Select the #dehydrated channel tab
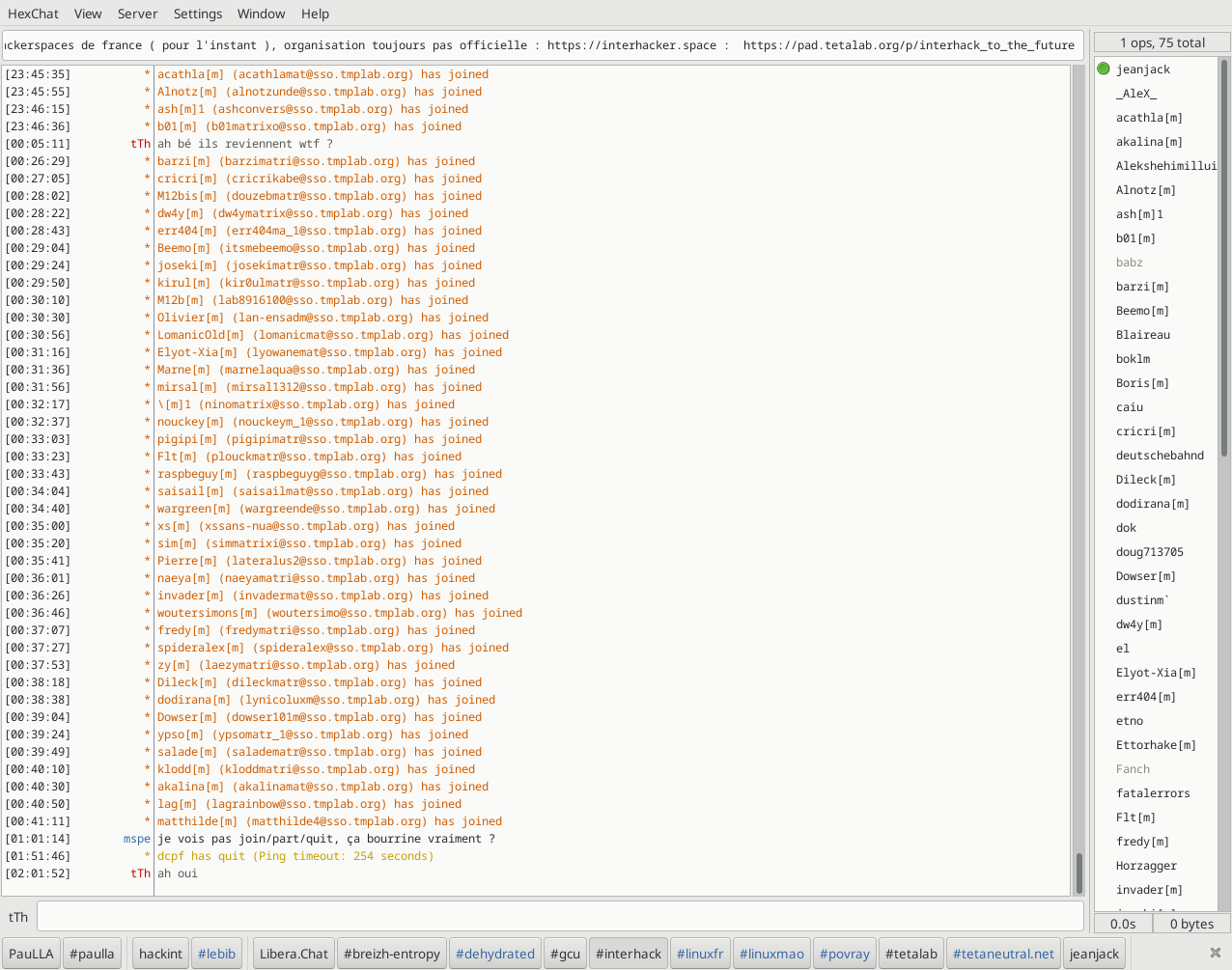The height and width of the screenshot is (970, 1232). (x=494, y=954)
